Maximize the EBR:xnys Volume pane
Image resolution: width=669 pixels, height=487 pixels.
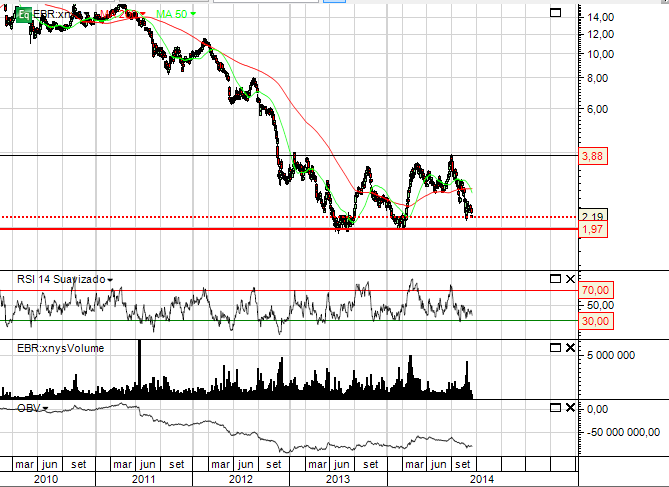pos(556,348)
